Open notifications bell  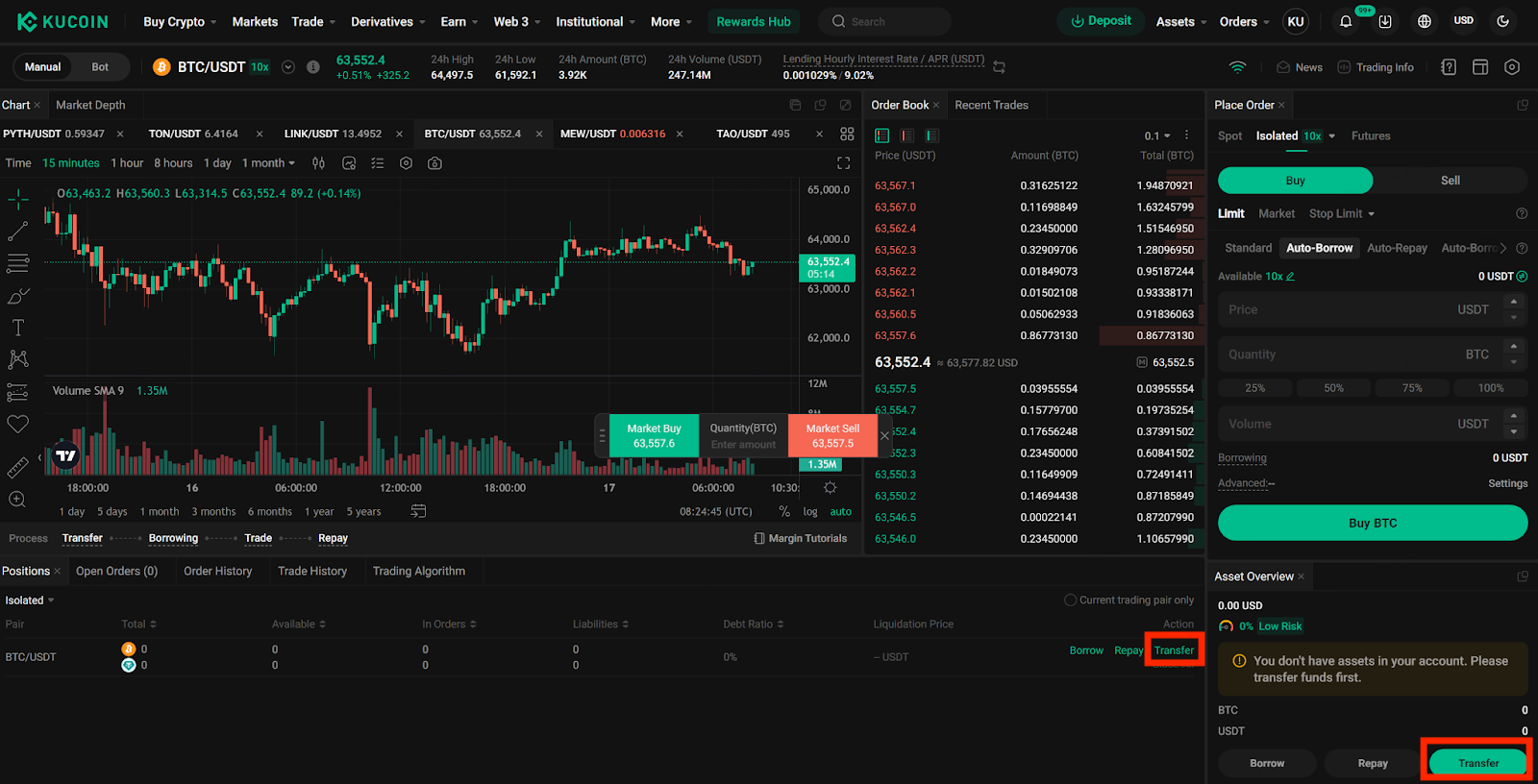(x=1346, y=21)
